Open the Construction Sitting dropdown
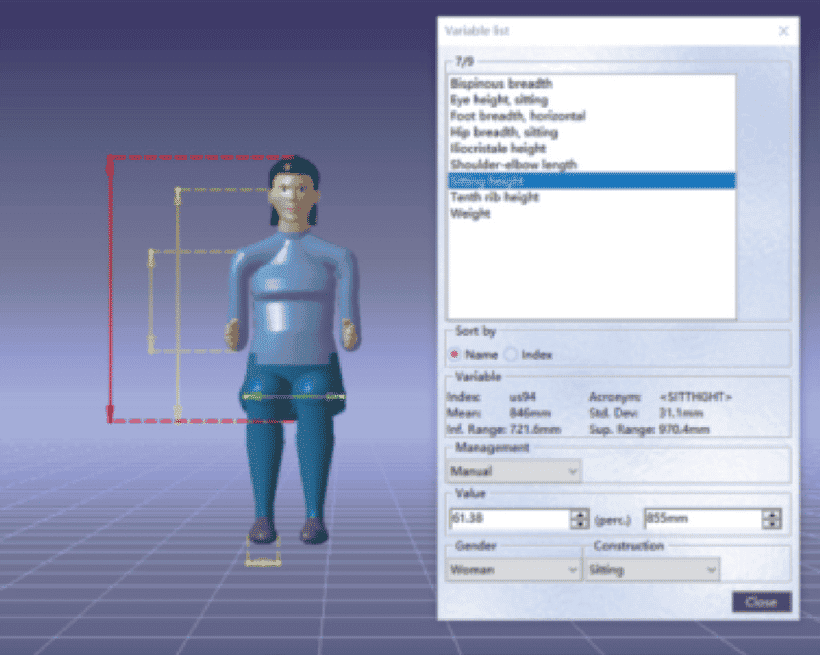Image resolution: width=820 pixels, height=655 pixels. (652, 569)
